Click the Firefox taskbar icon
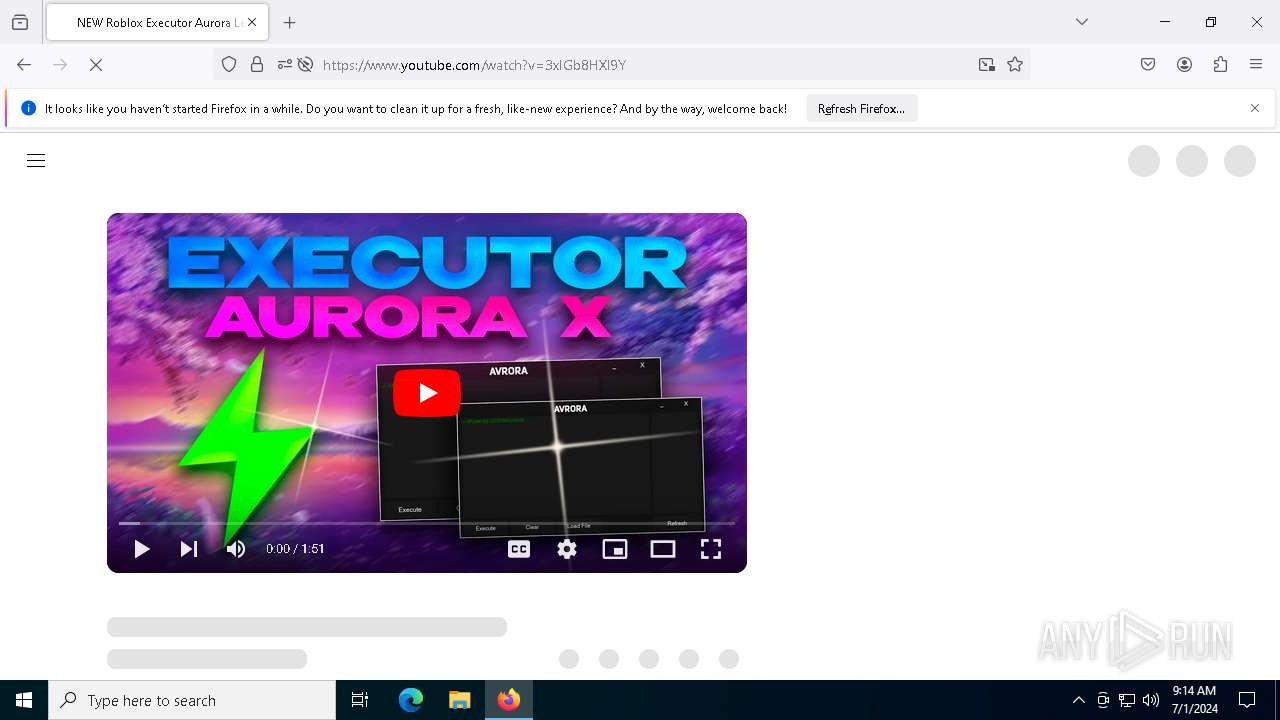The height and width of the screenshot is (720, 1280). tap(509, 700)
